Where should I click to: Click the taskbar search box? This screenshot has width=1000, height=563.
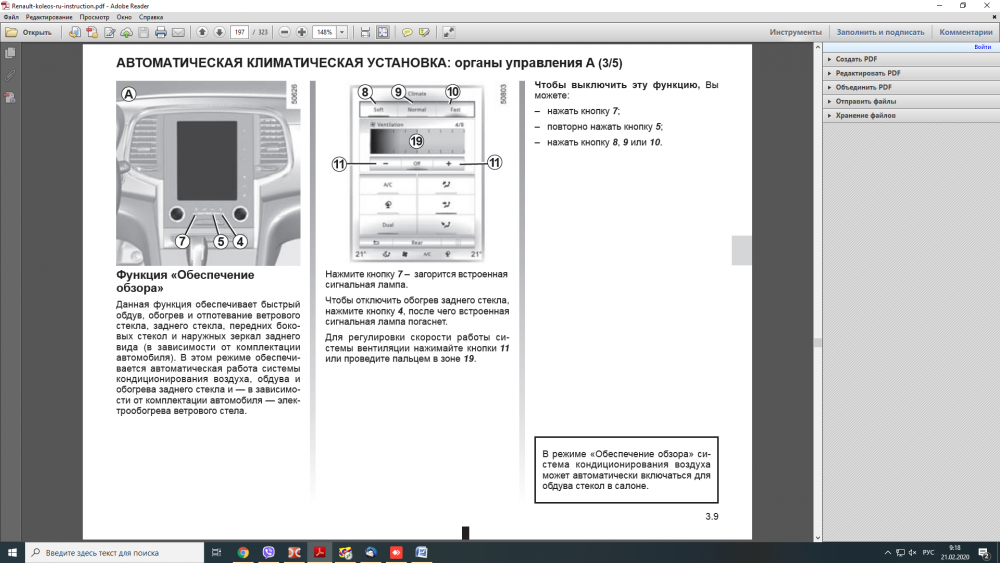click(115, 552)
